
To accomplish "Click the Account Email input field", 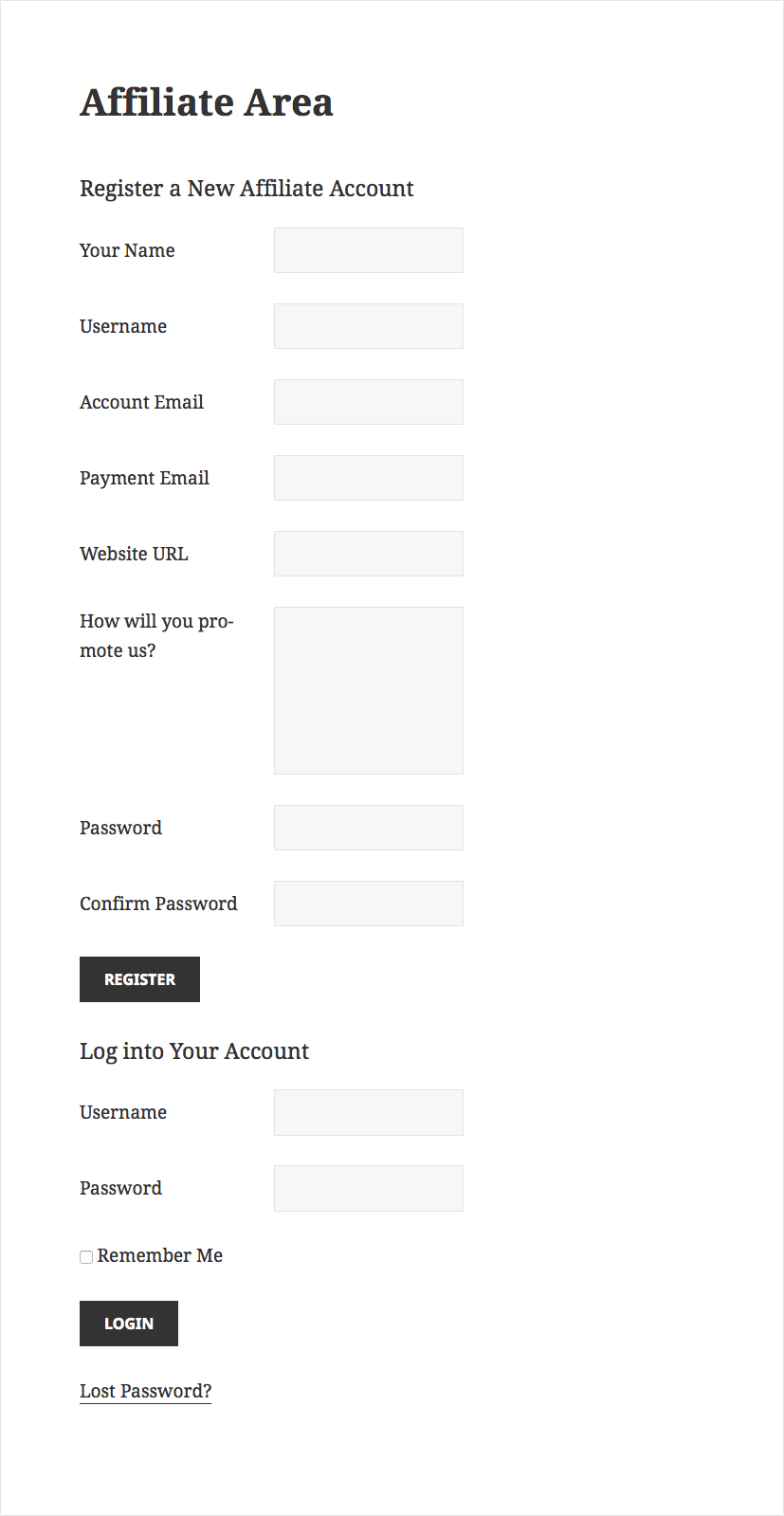I will pos(368,401).
